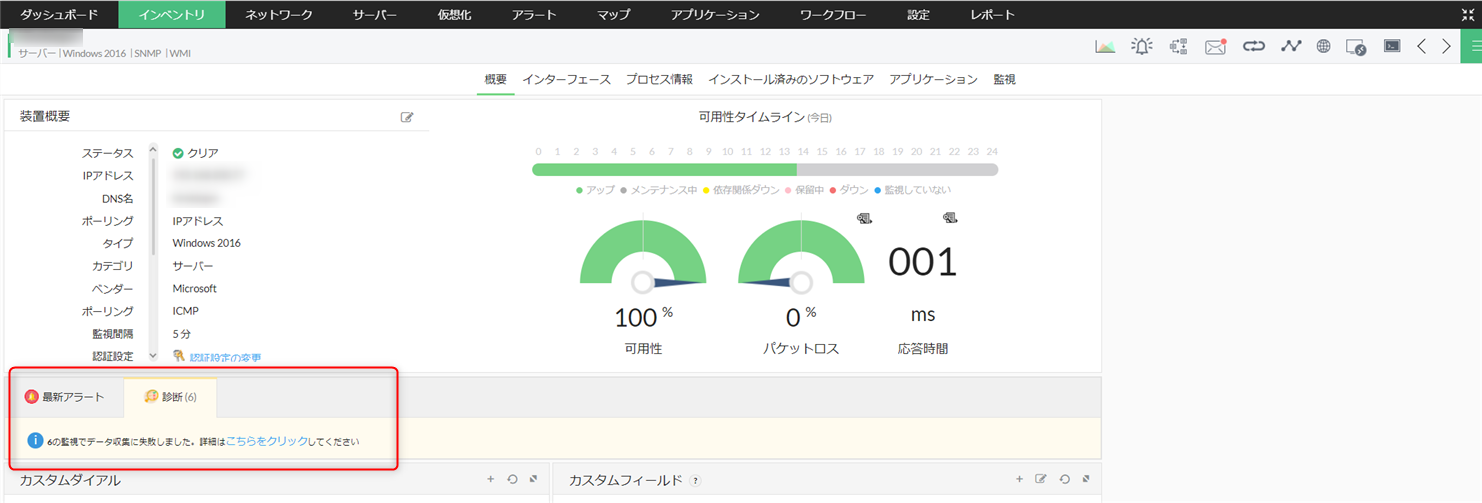The image size is (1482, 503).
Task: Click the こちらをクリック link
Action: click(267, 440)
